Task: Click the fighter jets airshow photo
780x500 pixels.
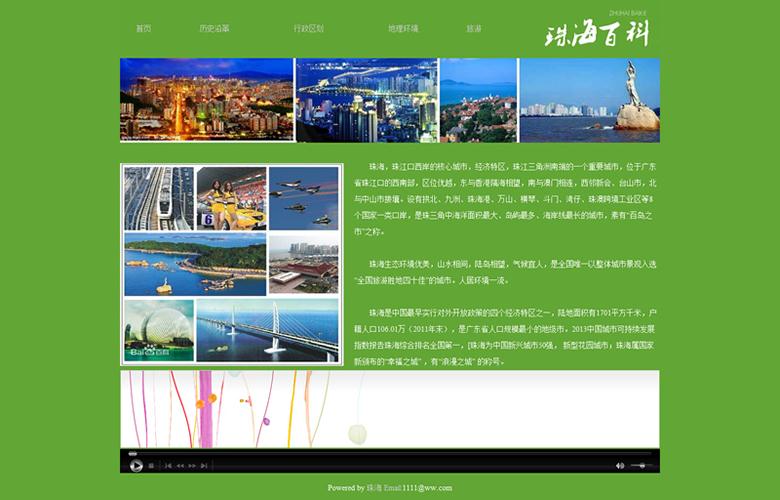Action: tap(304, 197)
